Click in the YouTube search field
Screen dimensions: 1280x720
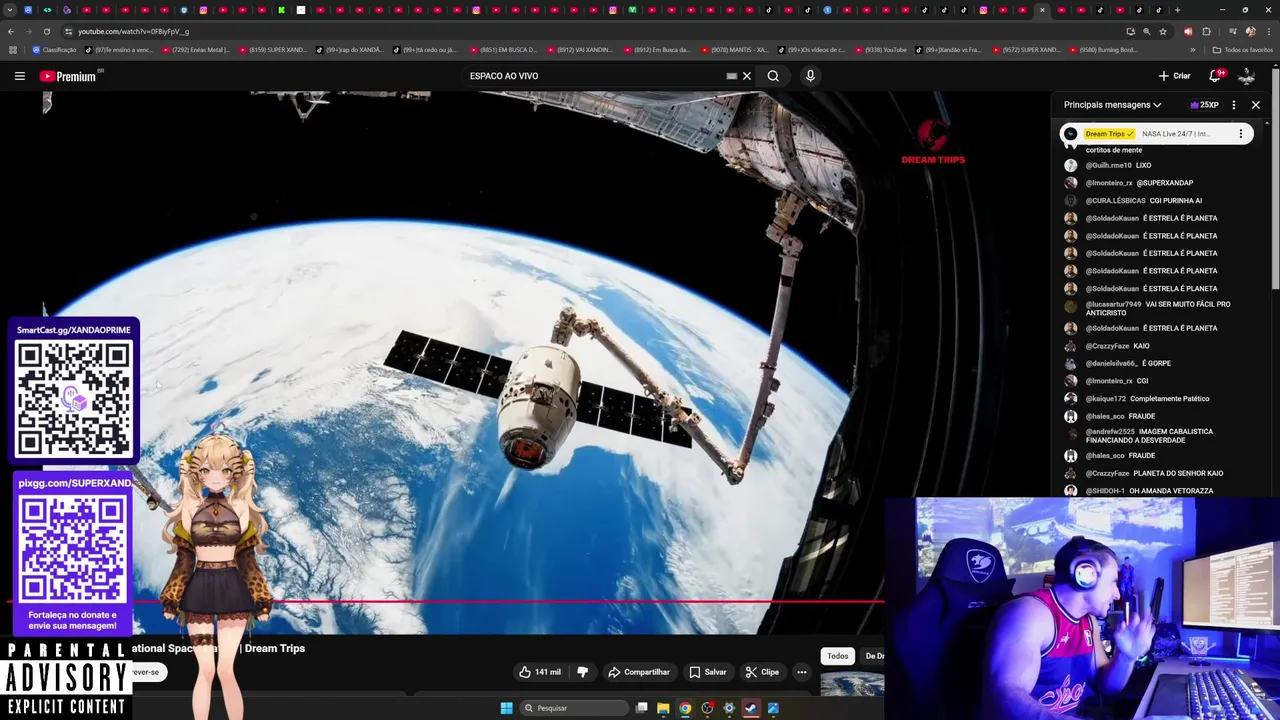[x=595, y=76]
